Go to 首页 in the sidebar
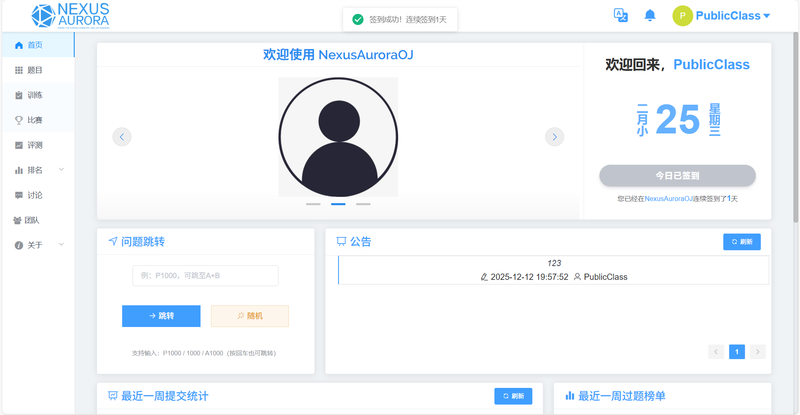The width and height of the screenshot is (800, 415). click(38, 45)
